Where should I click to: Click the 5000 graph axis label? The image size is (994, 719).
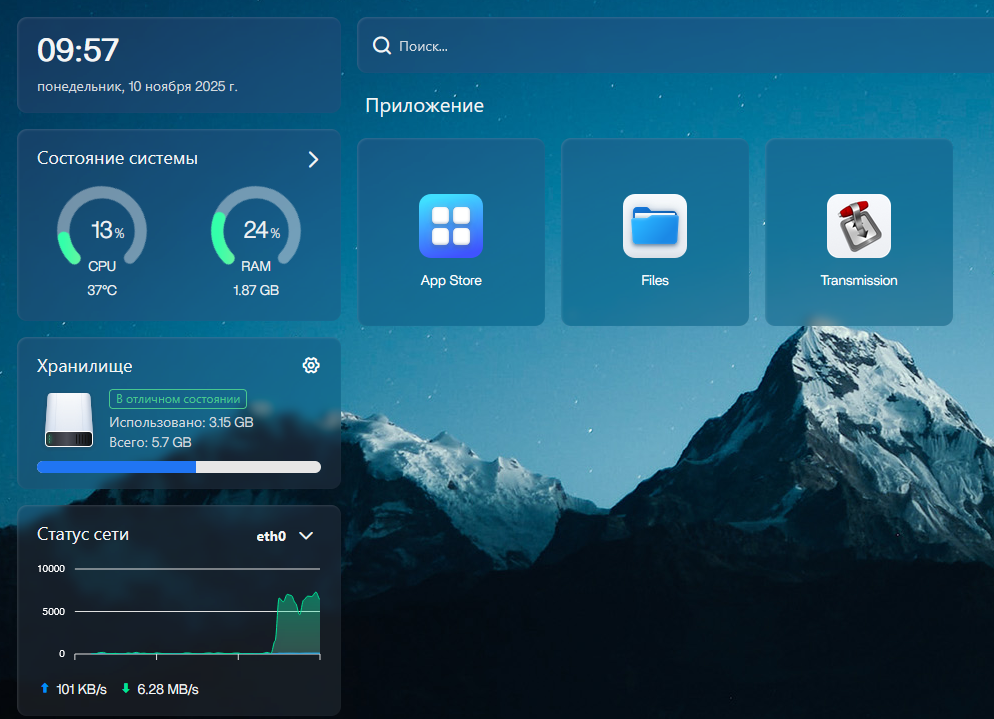click(53, 612)
